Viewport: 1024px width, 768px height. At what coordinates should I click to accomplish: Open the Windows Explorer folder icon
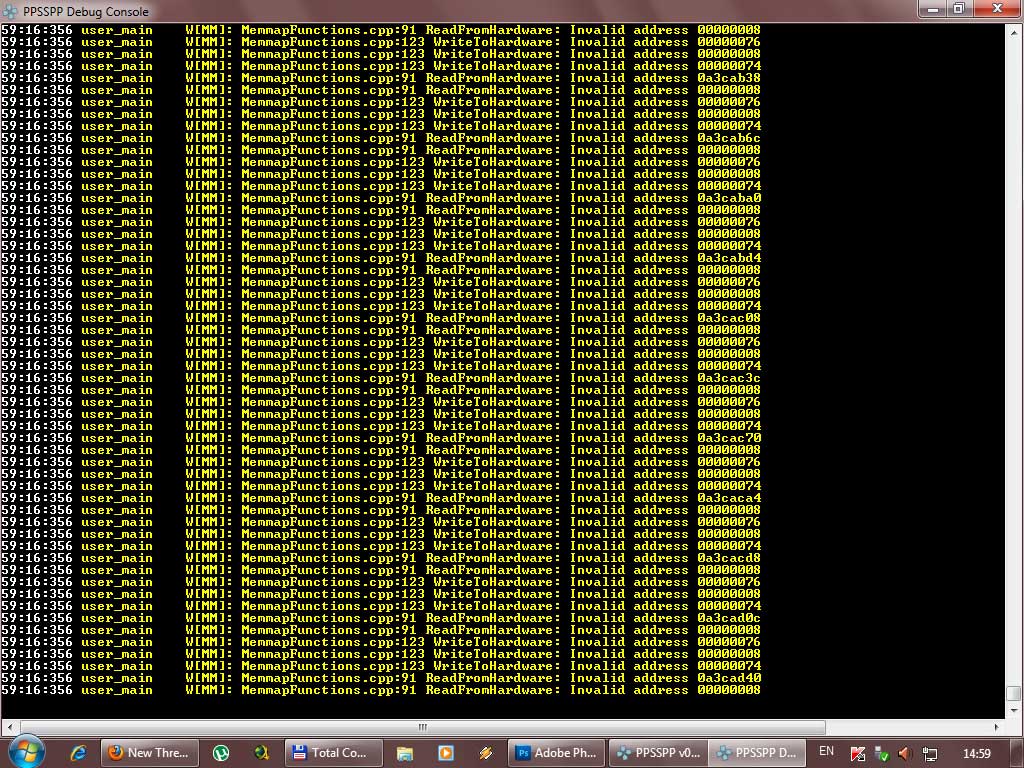pyautogui.click(x=405, y=753)
